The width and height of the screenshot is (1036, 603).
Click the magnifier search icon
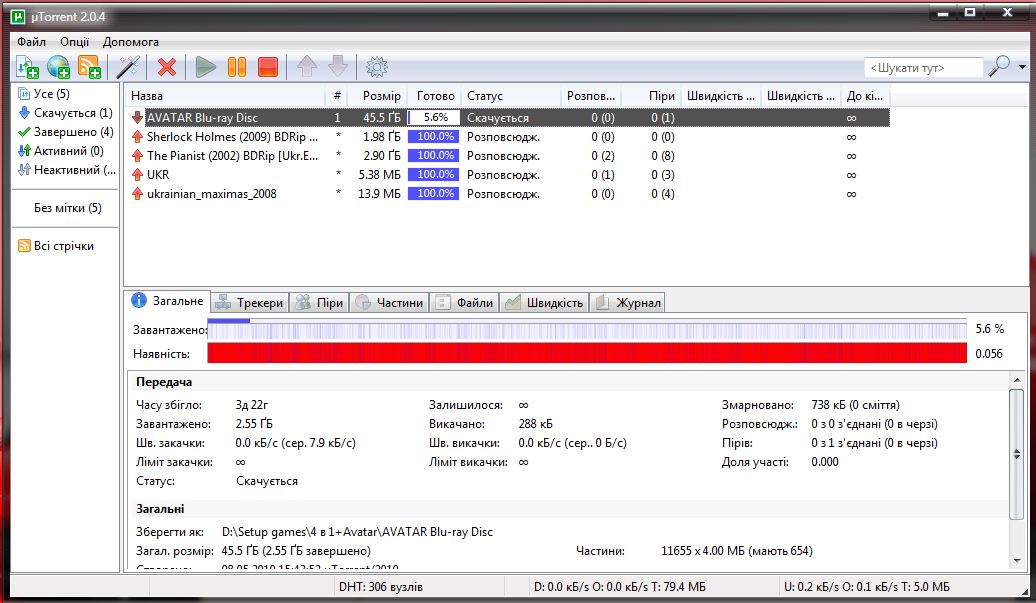999,66
